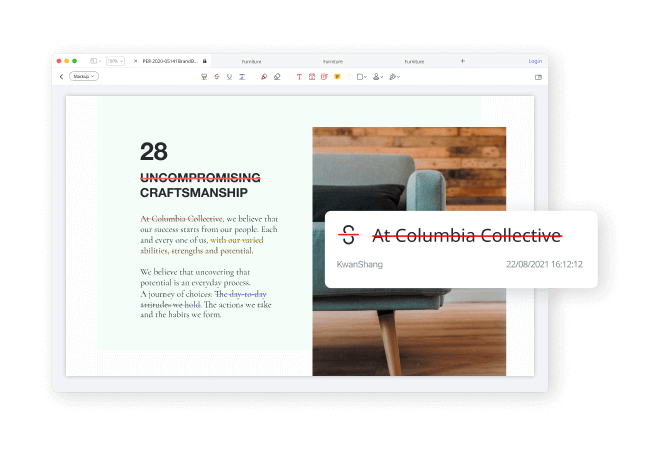
Task: Go back with the left arrow
Action: pyautogui.click(x=61, y=77)
